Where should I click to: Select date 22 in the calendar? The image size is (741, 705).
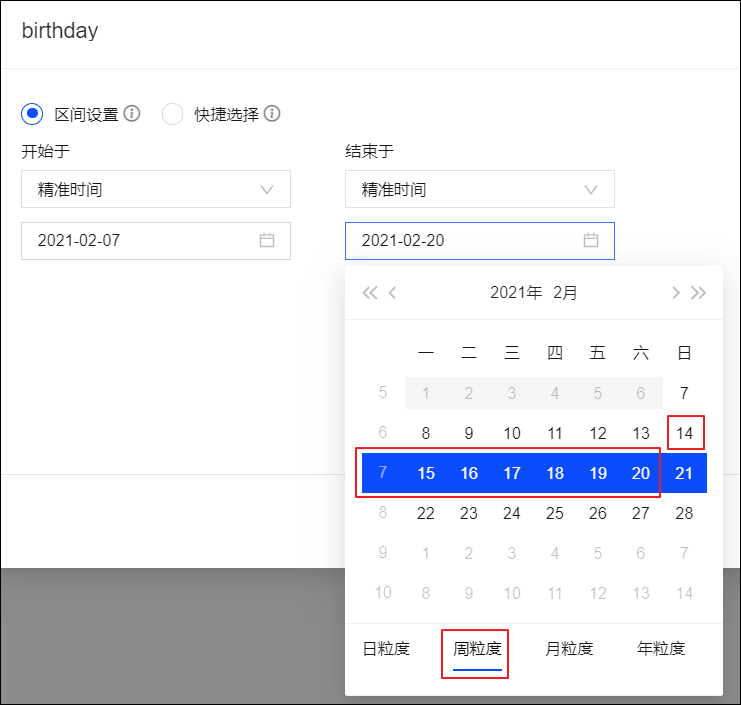[x=426, y=513]
